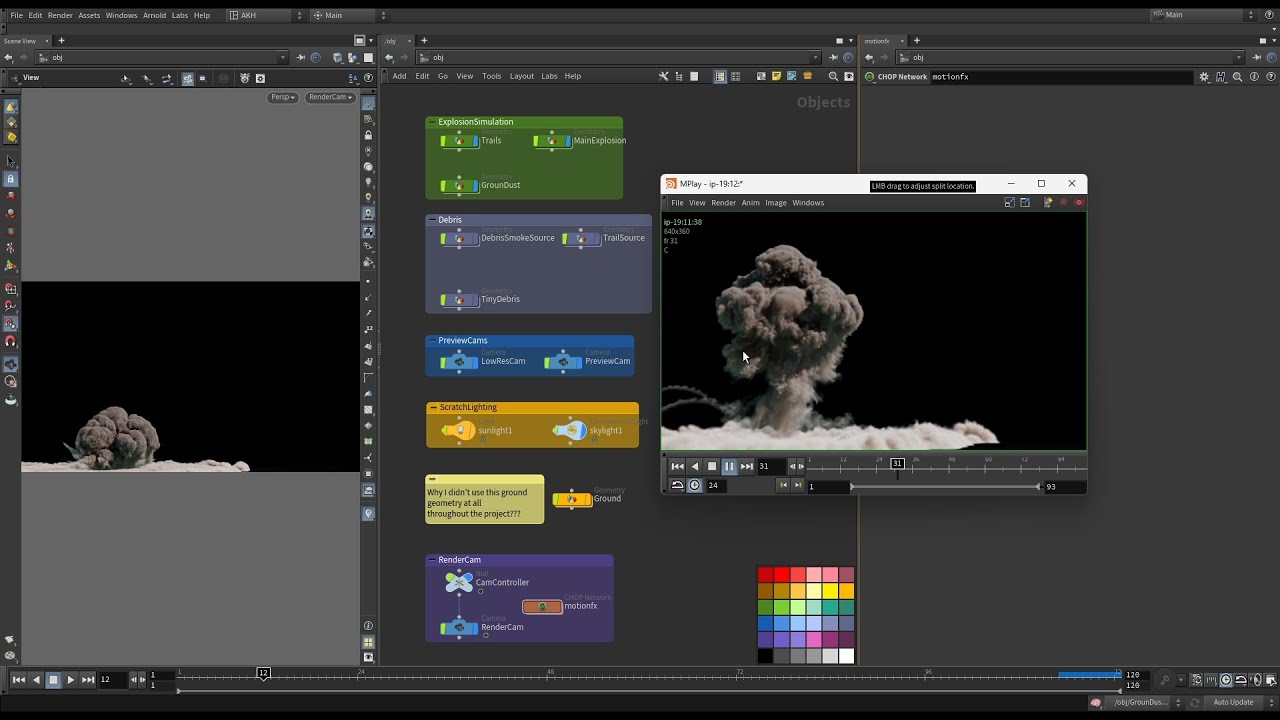Click the Auto Update button in status bar
This screenshot has height=720, width=1280.
(1233, 702)
